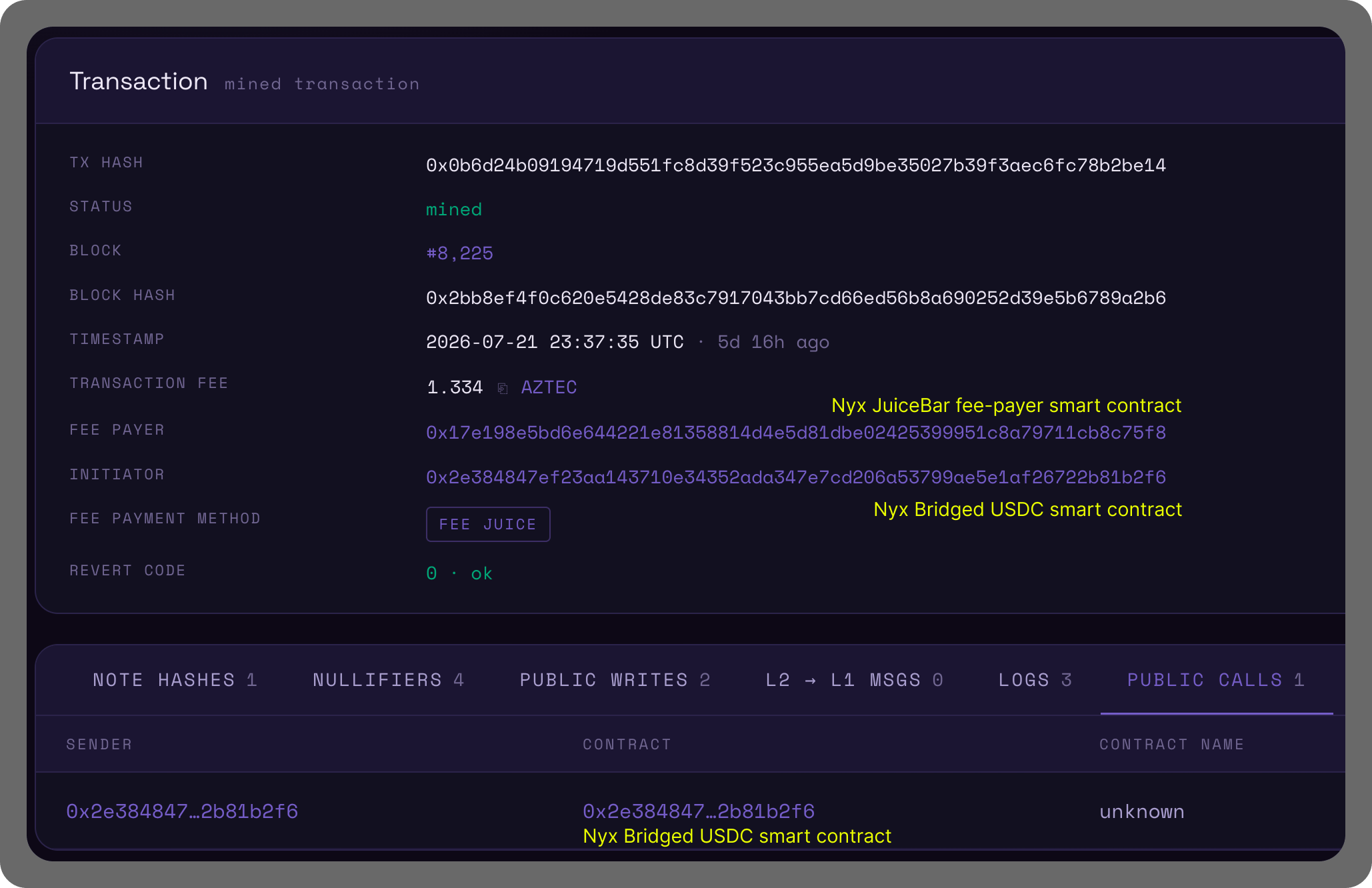
Task: Click the CONTRACT column header
Action: 627,745
